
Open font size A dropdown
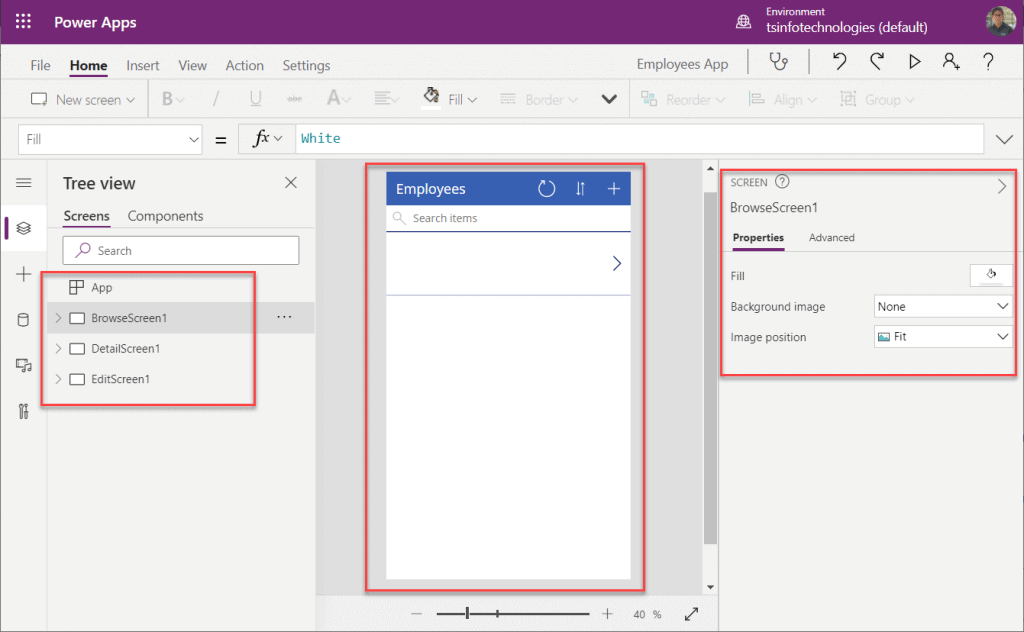point(338,99)
